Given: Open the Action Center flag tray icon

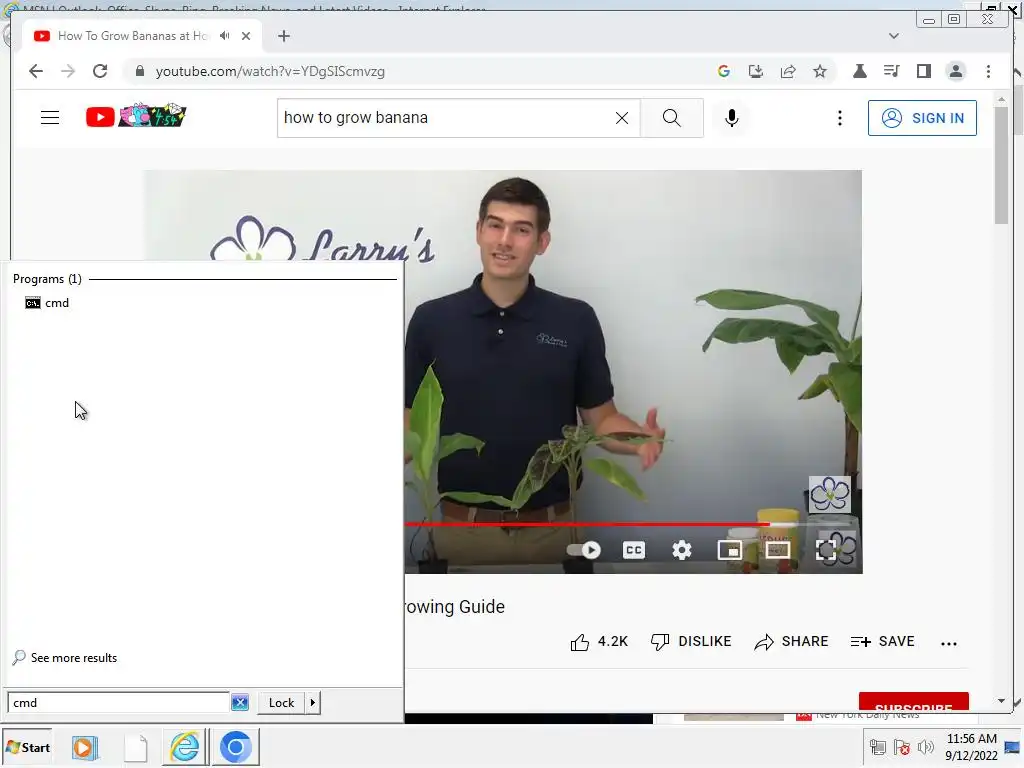Looking at the screenshot, I should pyautogui.click(x=902, y=747).
